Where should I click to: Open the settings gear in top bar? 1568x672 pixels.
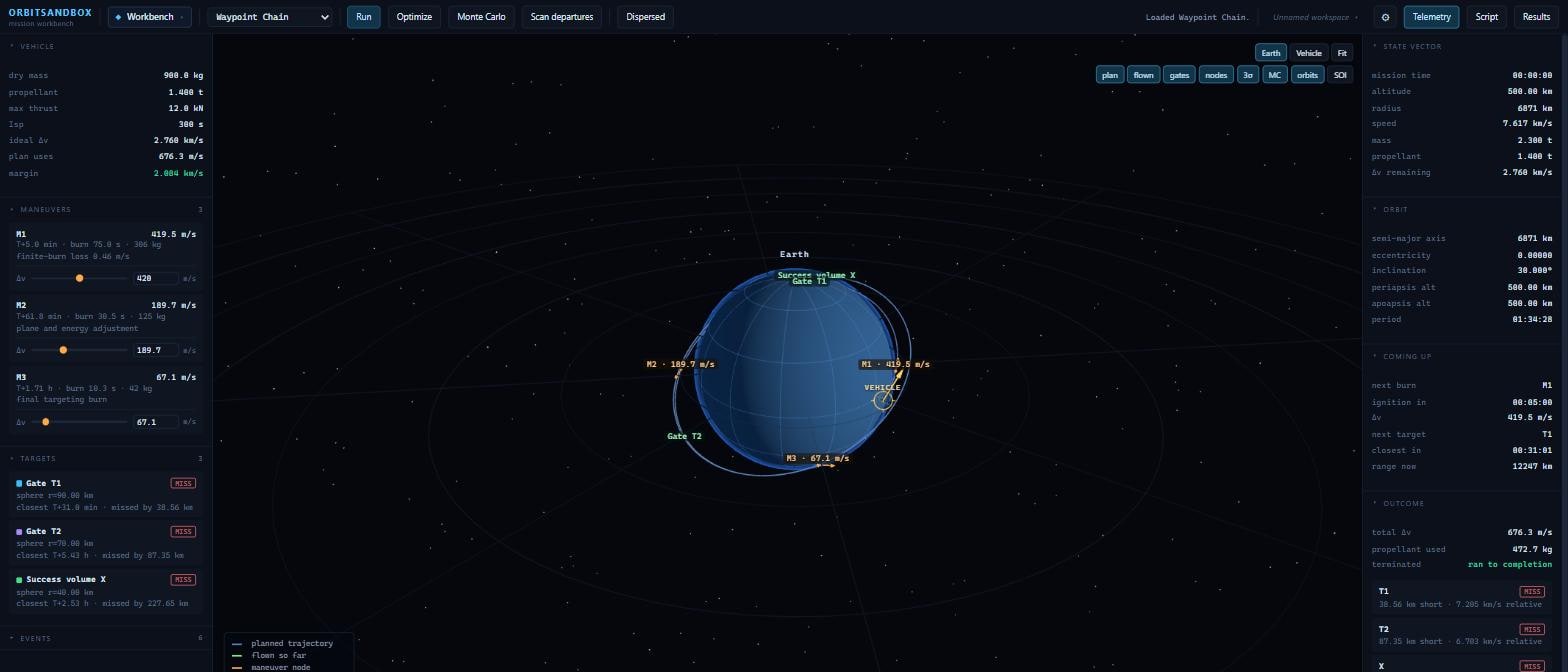[1385, 17]
